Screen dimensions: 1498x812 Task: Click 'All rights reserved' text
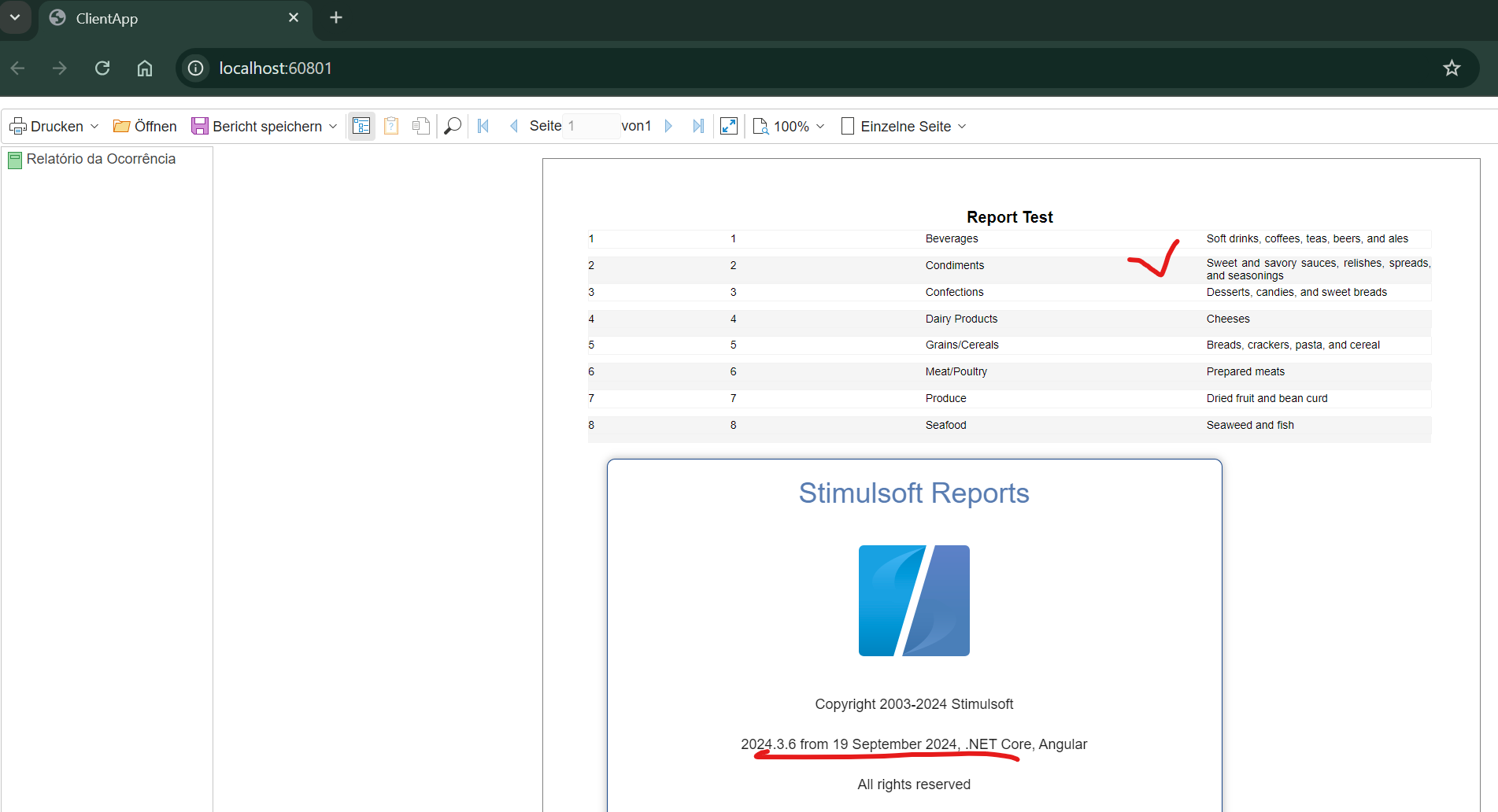click(x=914, y=784)
